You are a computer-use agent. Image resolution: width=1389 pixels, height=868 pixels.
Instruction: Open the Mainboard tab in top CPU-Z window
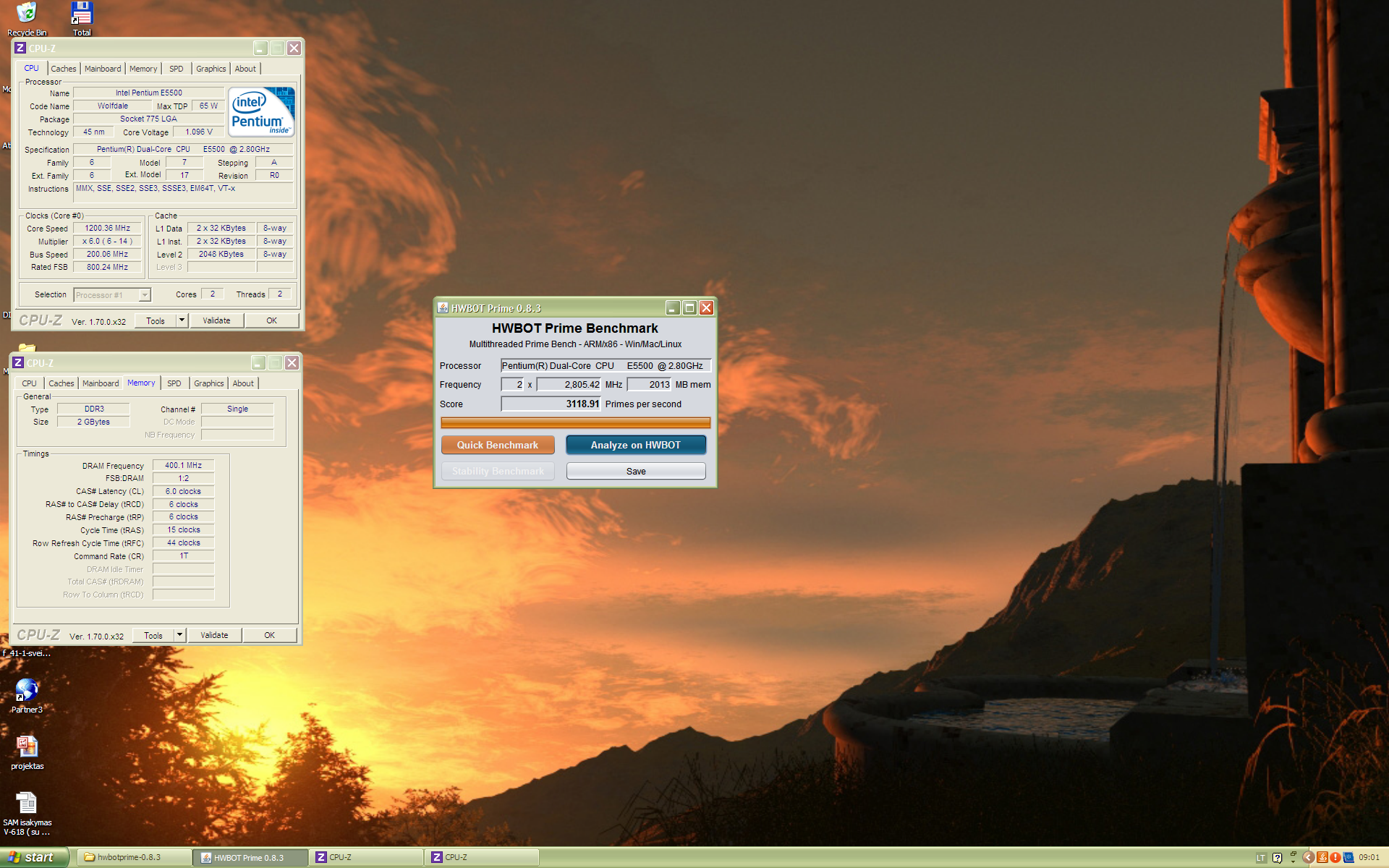coord(103,69)
